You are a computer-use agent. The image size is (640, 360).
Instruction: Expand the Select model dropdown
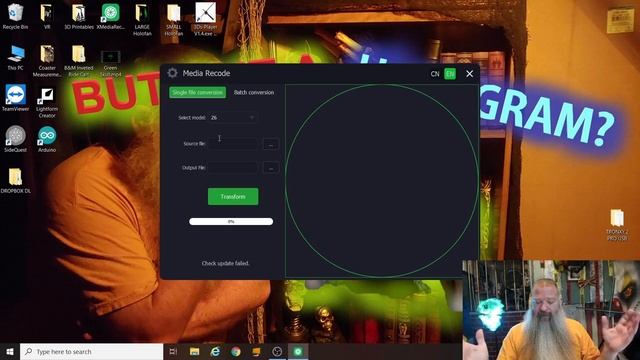(x=232, y=118)
